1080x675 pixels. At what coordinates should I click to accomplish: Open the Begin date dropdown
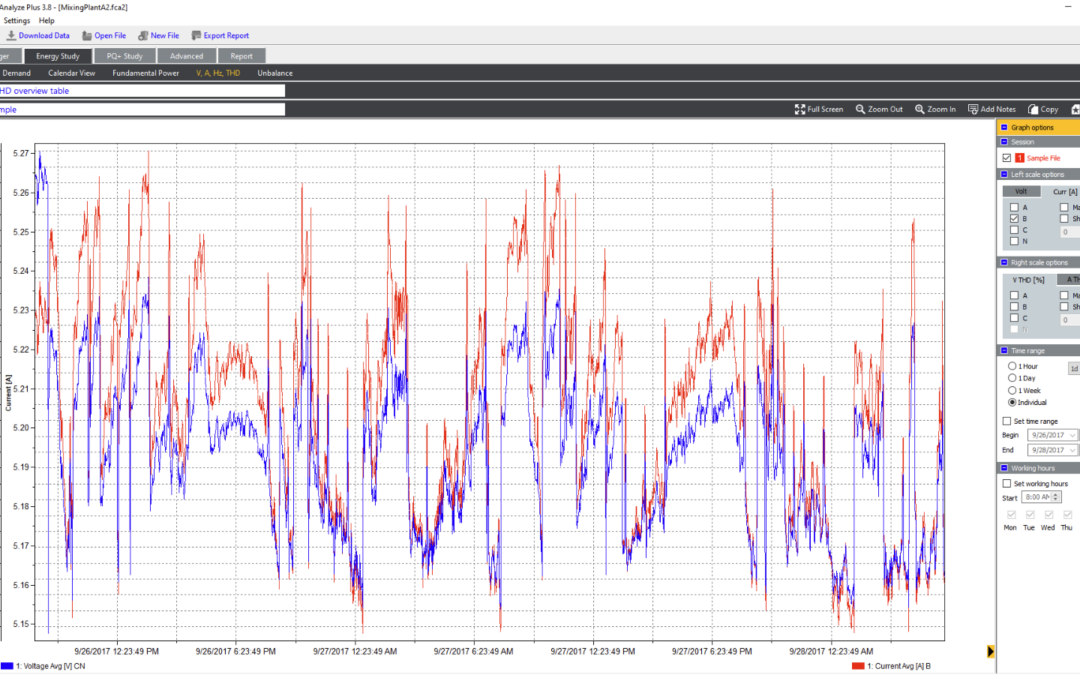1074,435
